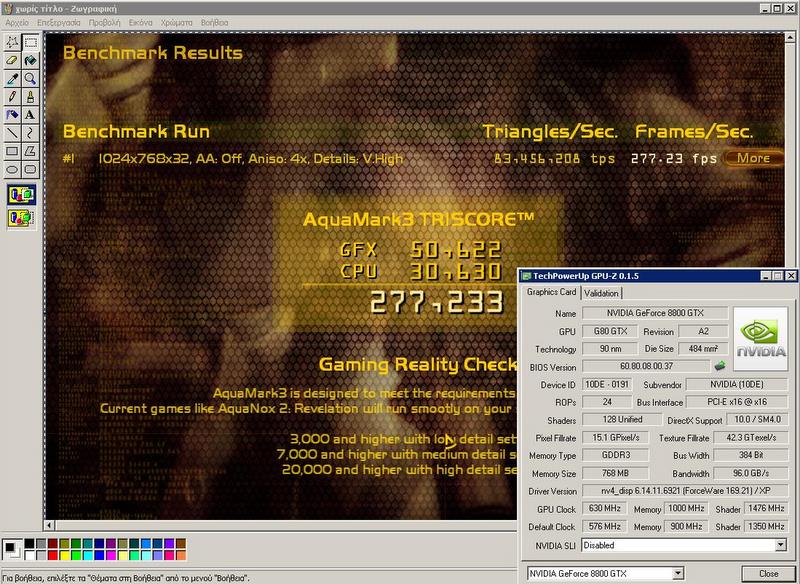Select the Pencil tool
This screenshot has height=584, width=800.
[x=12, y=97]
